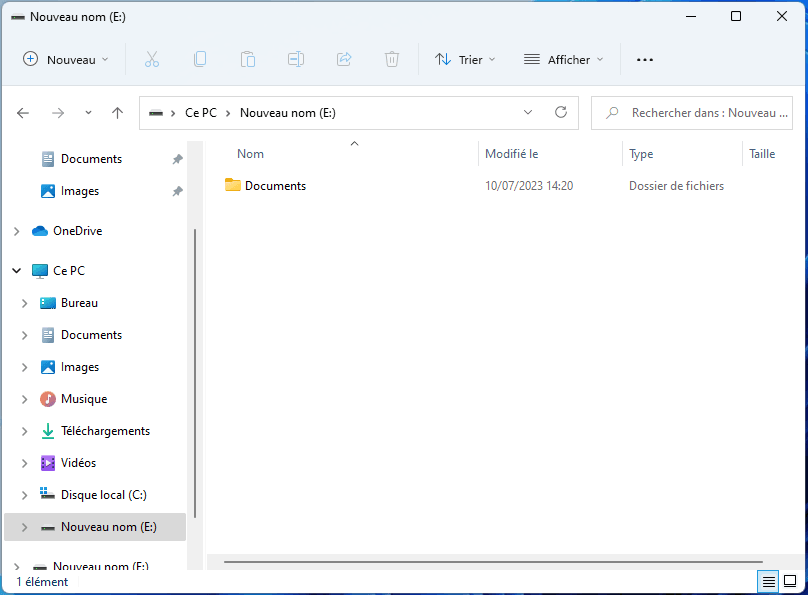Expand Images under Ce PC
Screen dimensions: 808x595
pyautogui.click(x=24, y=367)
